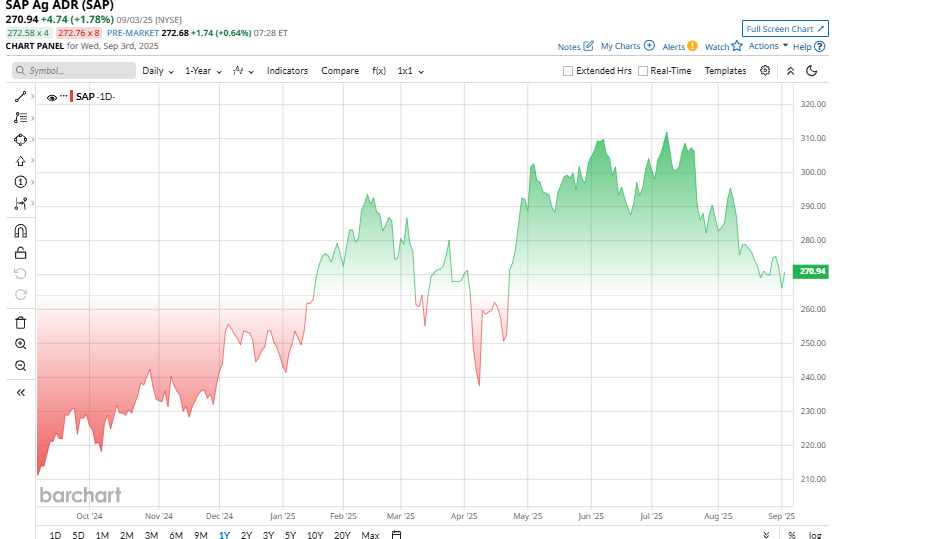This screenshot has height=539, width=952.
Task: Toggle percent scale button
Action: [x=792, y=535]
